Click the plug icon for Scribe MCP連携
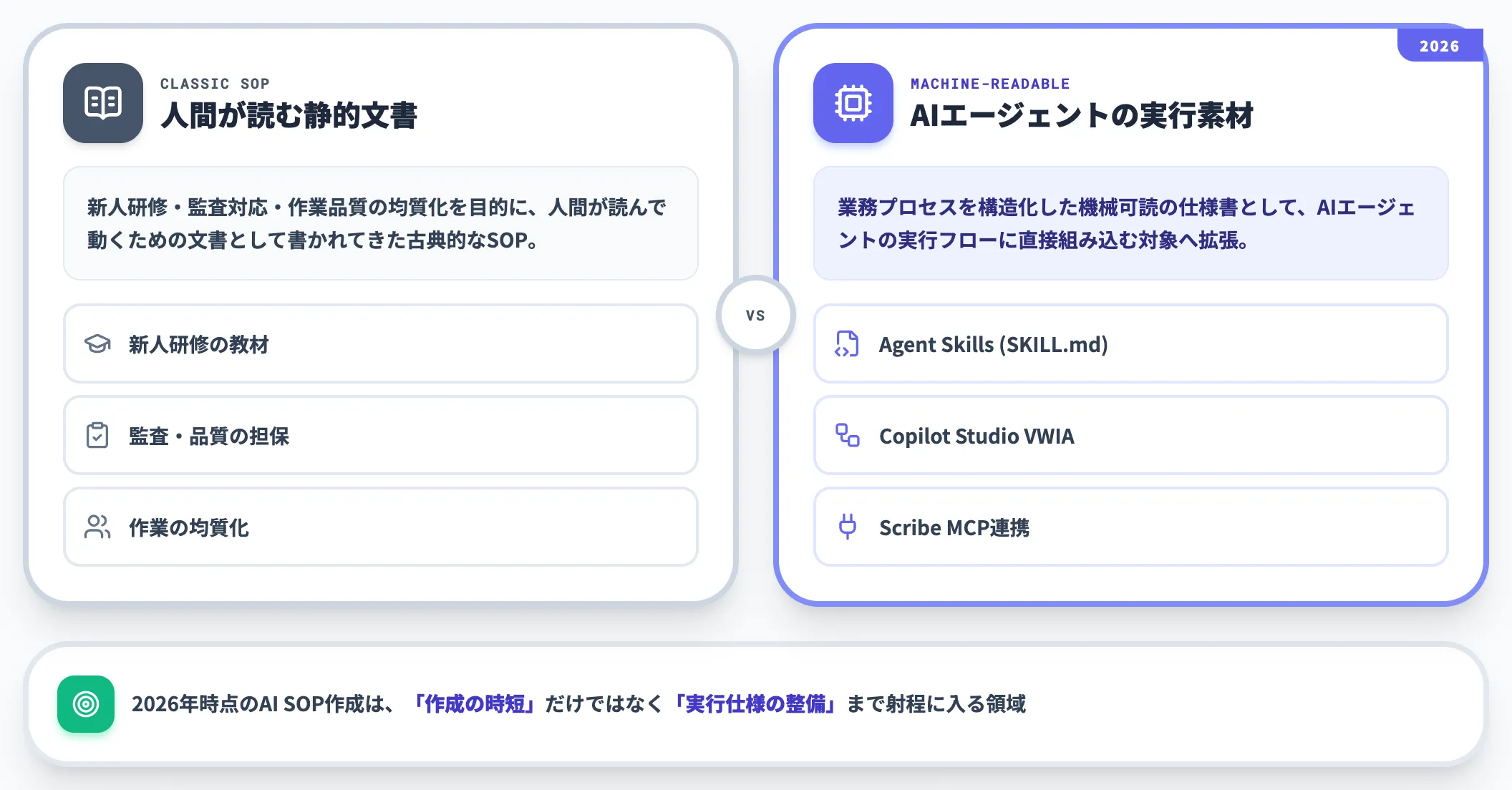The height and width of the screenshot is (790, 1512). (x=848, y=527)
